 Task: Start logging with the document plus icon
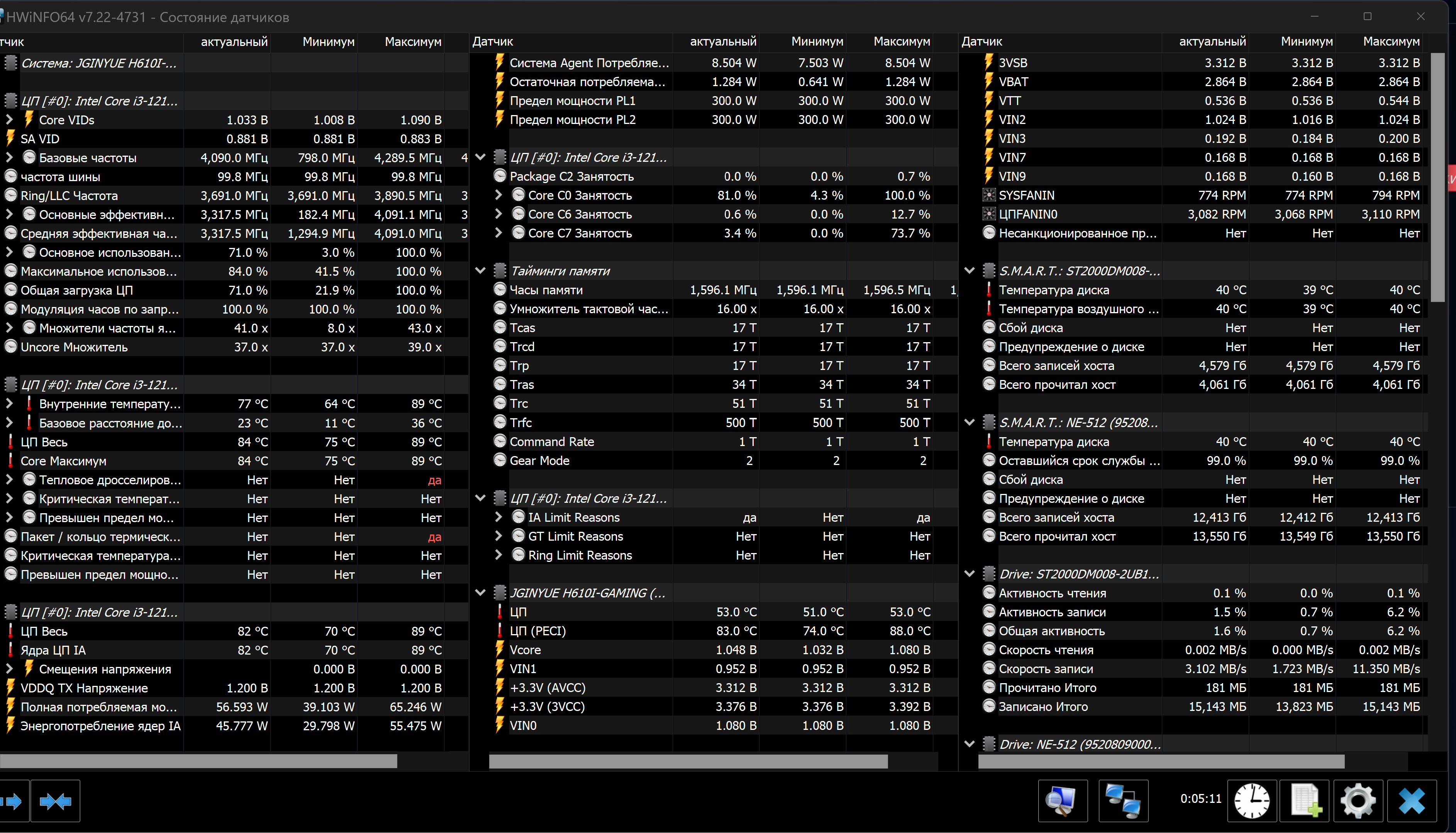(1305, 801)
